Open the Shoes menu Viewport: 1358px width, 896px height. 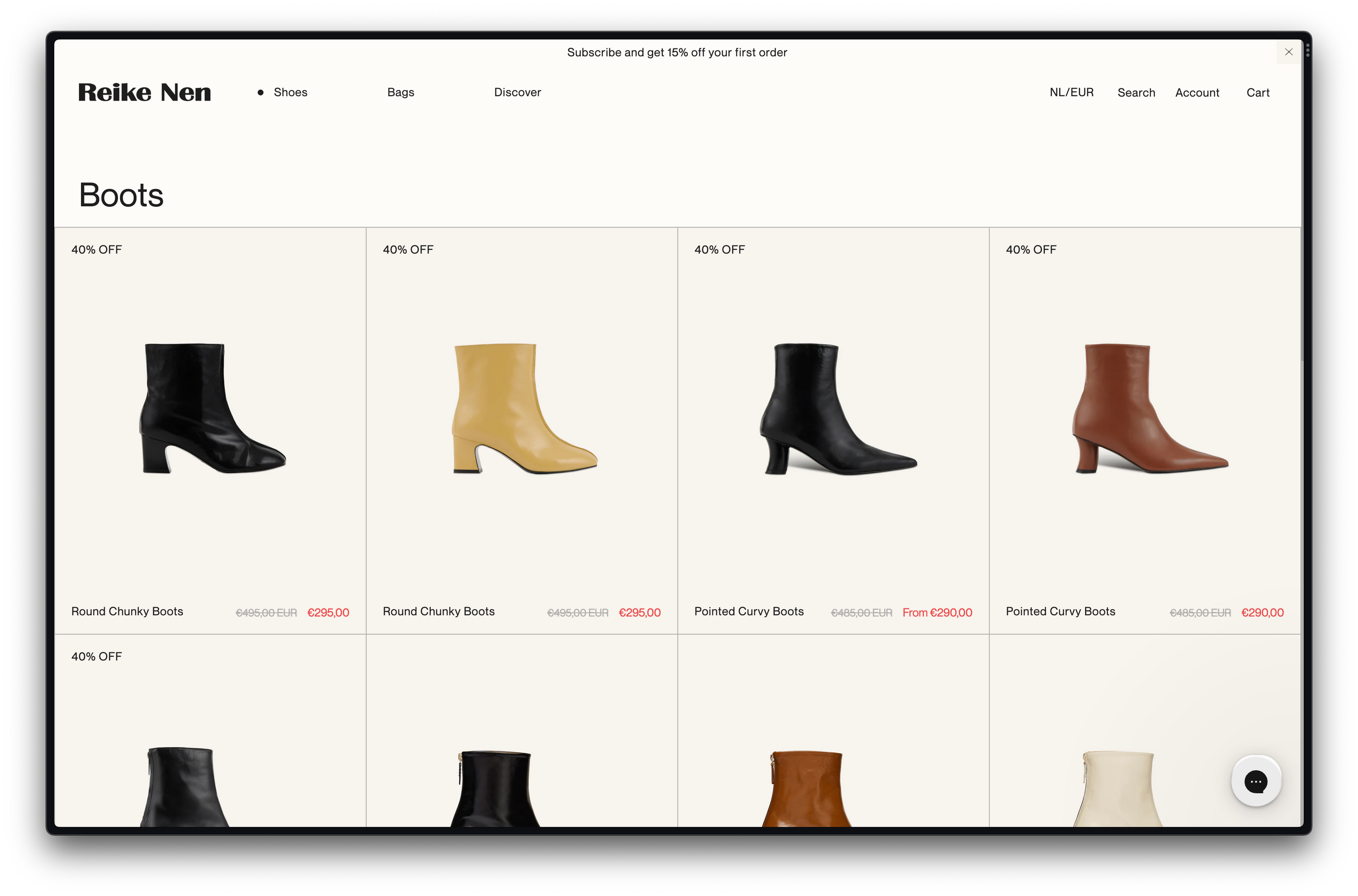coord(290,93)
